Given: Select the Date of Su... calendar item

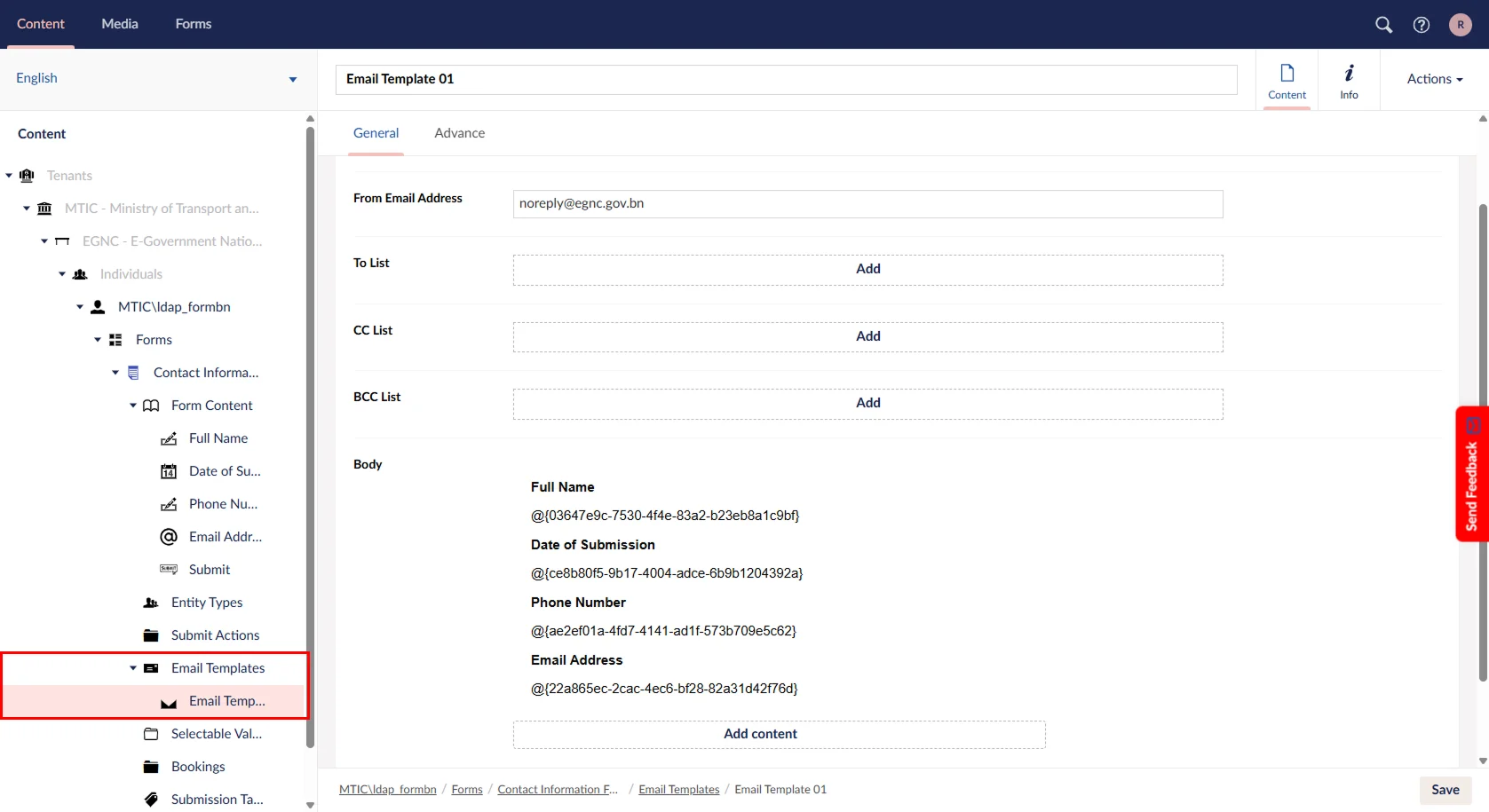Looking at the screenshot, I should (x=224, y=471).
